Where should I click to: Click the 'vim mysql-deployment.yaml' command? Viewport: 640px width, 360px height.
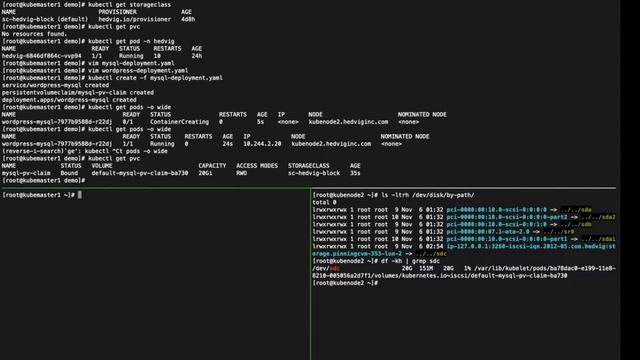tap(131, 63)
